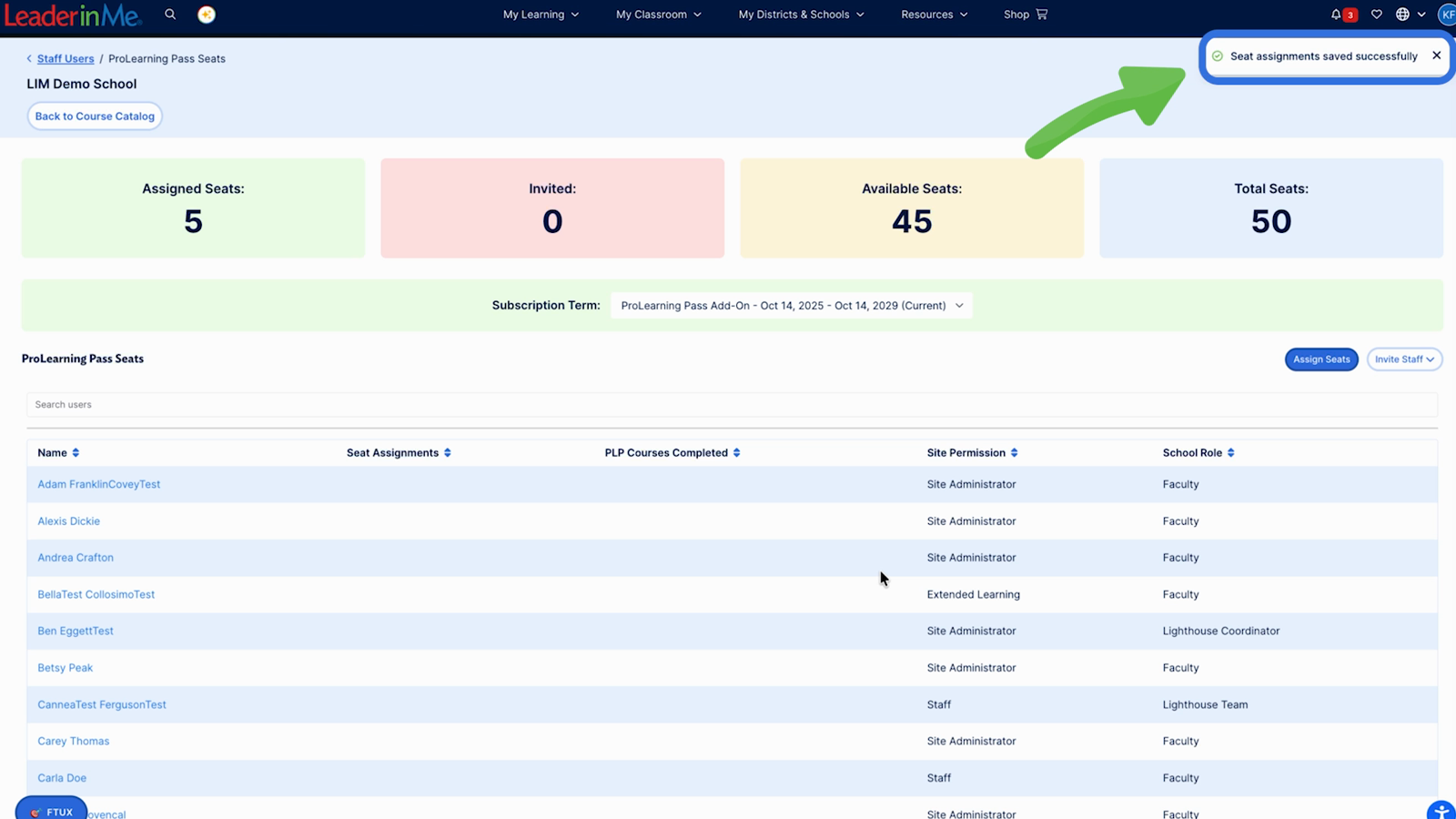
Task: Click the round sun badge icon beside search
Action: point(207,15)
